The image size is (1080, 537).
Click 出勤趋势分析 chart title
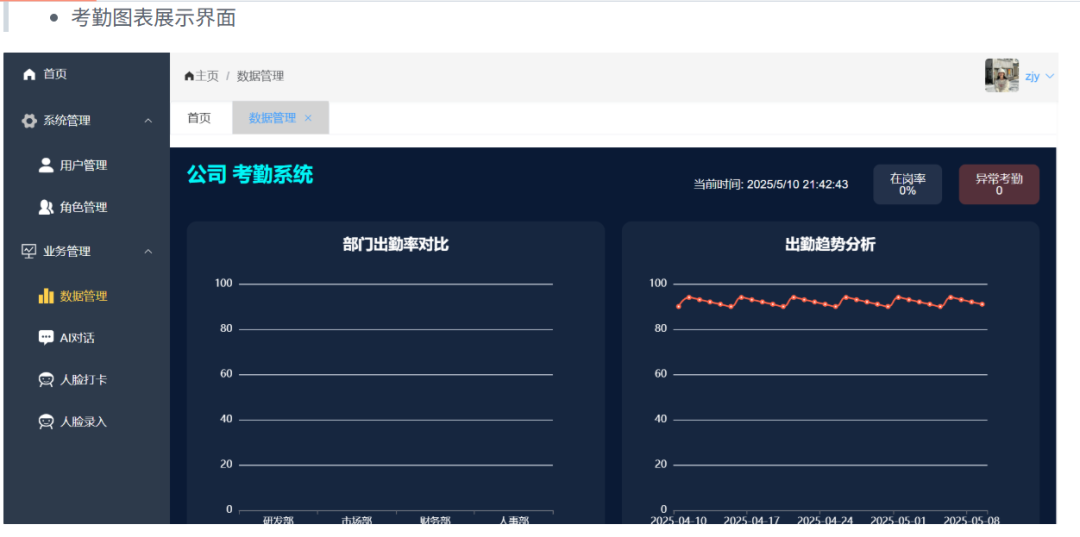click(830, 244)
